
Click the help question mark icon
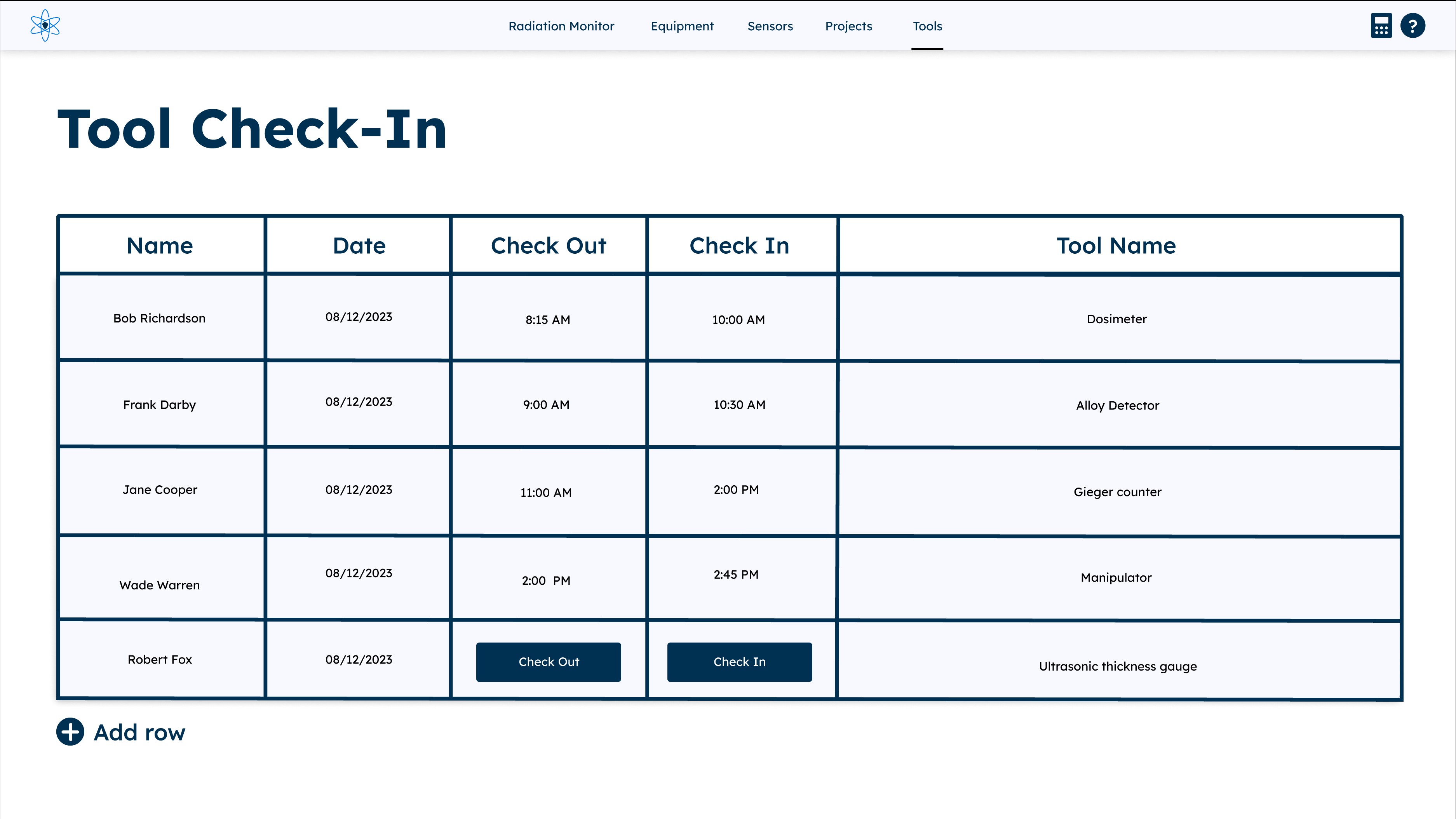[x=1412, y=25]
